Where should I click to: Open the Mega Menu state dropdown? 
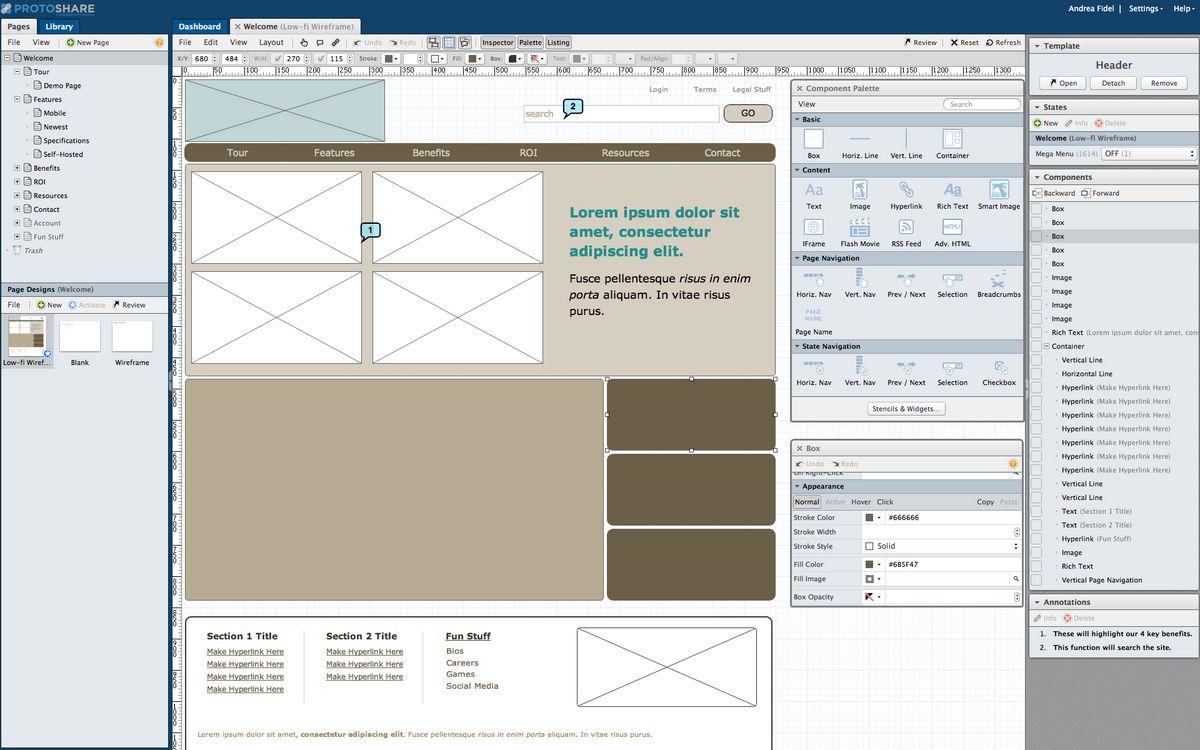(x=1148, y=154)
